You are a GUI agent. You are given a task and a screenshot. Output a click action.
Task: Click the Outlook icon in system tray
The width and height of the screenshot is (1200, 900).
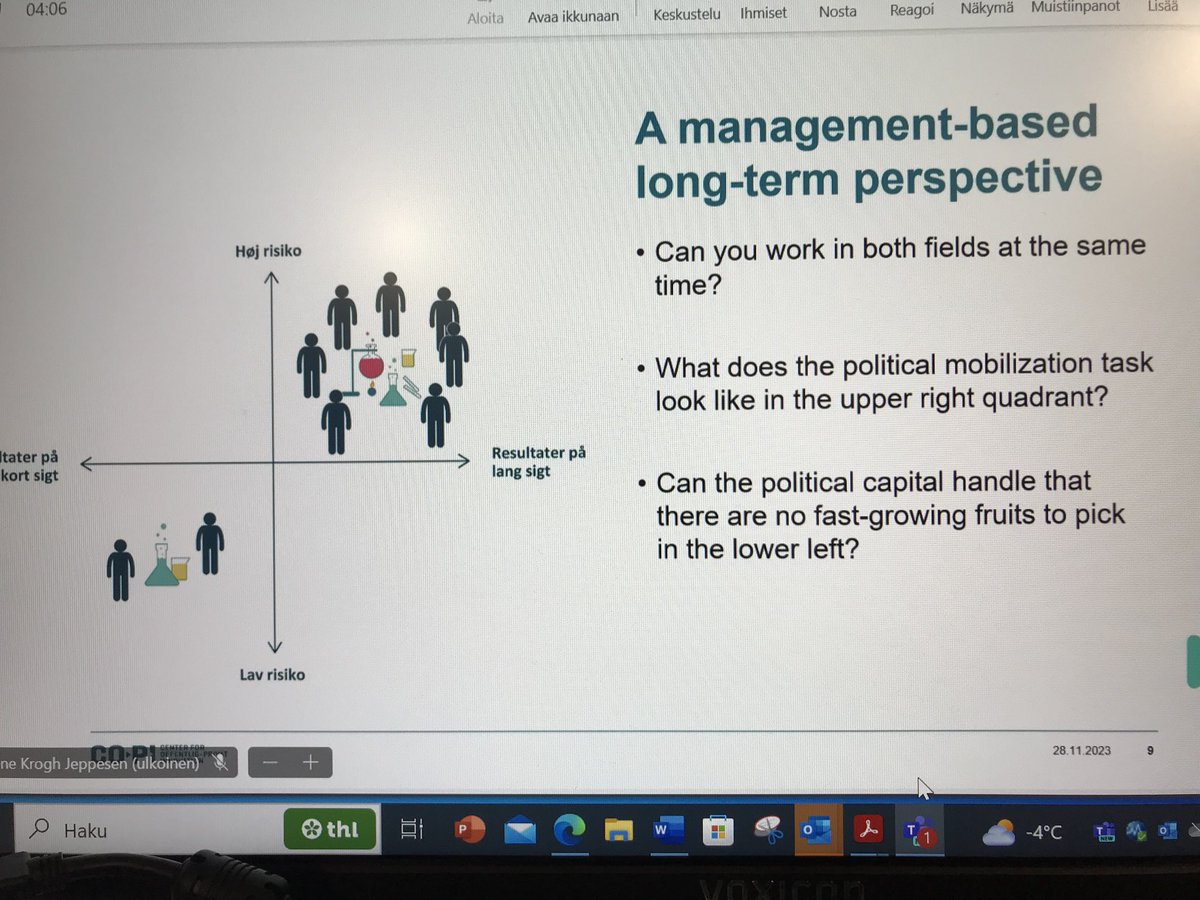tap(1168, 830)
